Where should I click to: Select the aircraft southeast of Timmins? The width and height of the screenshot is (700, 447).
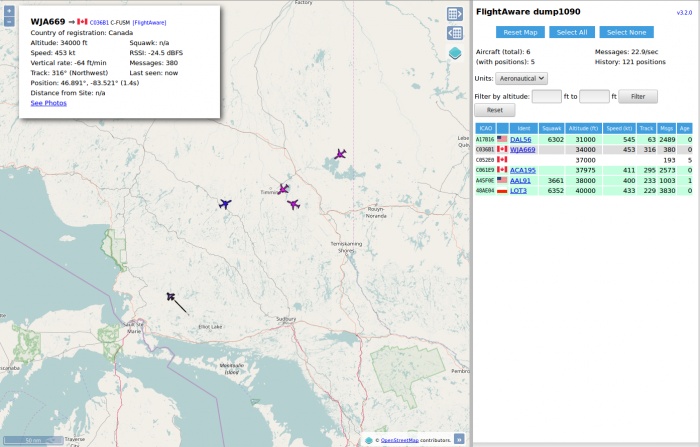coord(294,204)
